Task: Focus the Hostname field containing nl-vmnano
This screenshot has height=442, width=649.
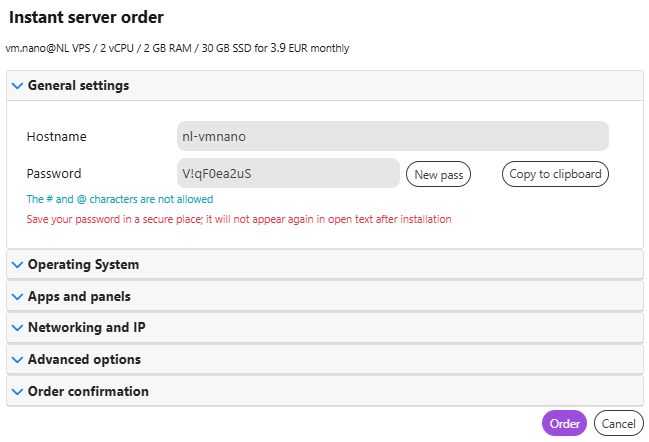Action: click(393, 136)
